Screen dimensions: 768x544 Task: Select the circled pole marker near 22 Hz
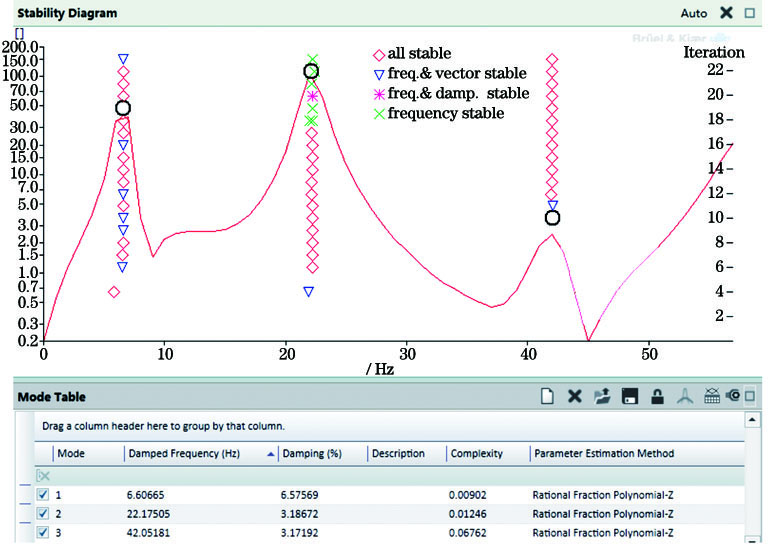(311, 71)
